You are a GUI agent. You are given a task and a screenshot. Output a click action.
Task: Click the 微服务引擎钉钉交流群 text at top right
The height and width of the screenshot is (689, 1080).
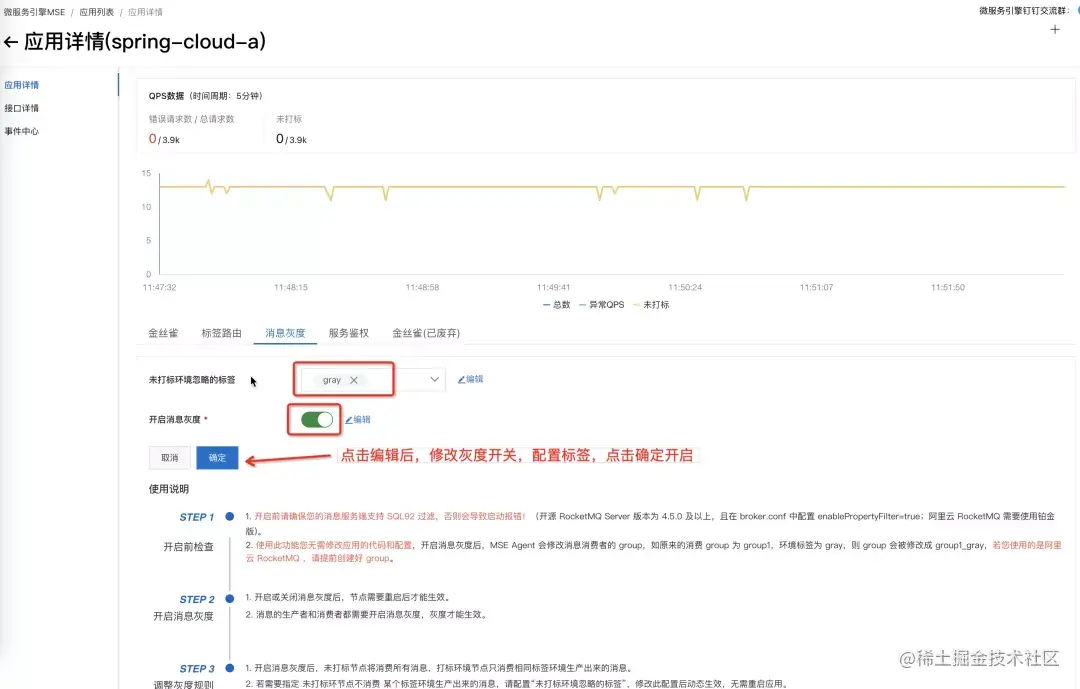tap(1024, 11)
